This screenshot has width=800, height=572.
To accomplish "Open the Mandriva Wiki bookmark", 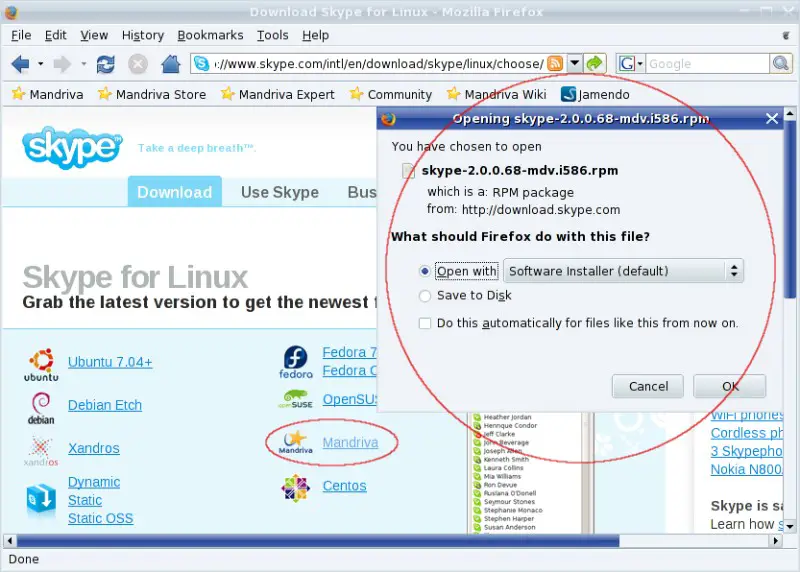I will [496, 94].
